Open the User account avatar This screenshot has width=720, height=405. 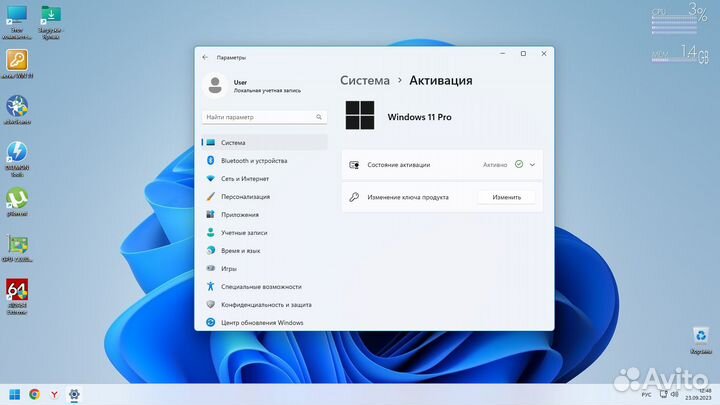click(215, 85)
